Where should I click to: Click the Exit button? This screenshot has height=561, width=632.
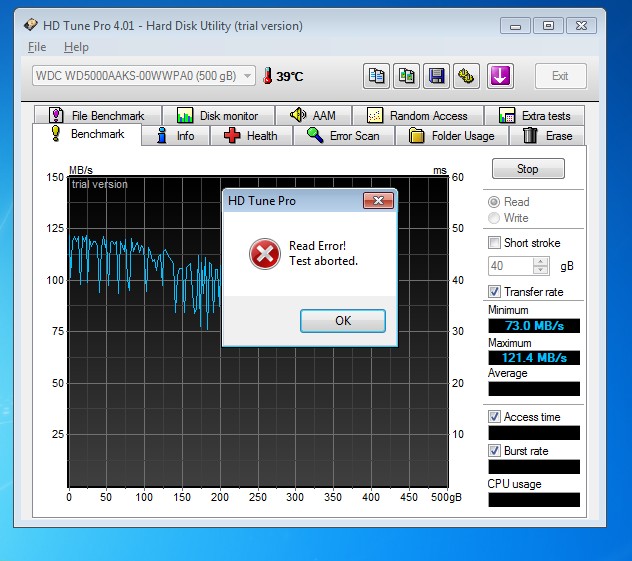560,76
